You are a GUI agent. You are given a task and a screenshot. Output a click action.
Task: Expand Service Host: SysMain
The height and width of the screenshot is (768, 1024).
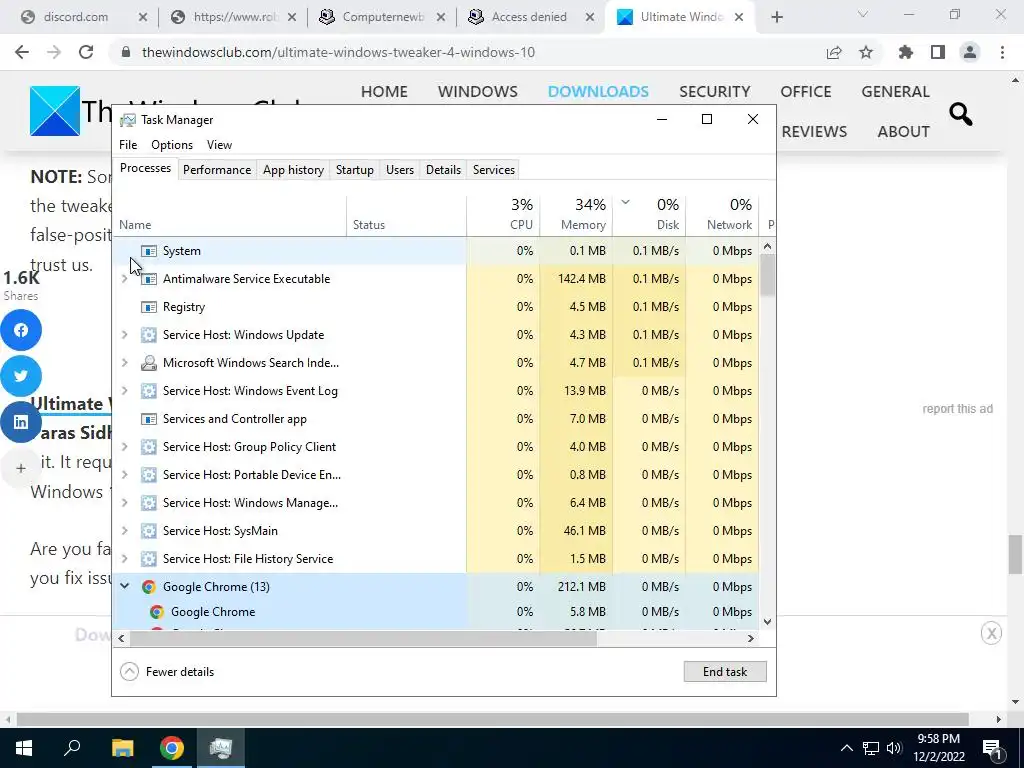[x=125, y=530]
